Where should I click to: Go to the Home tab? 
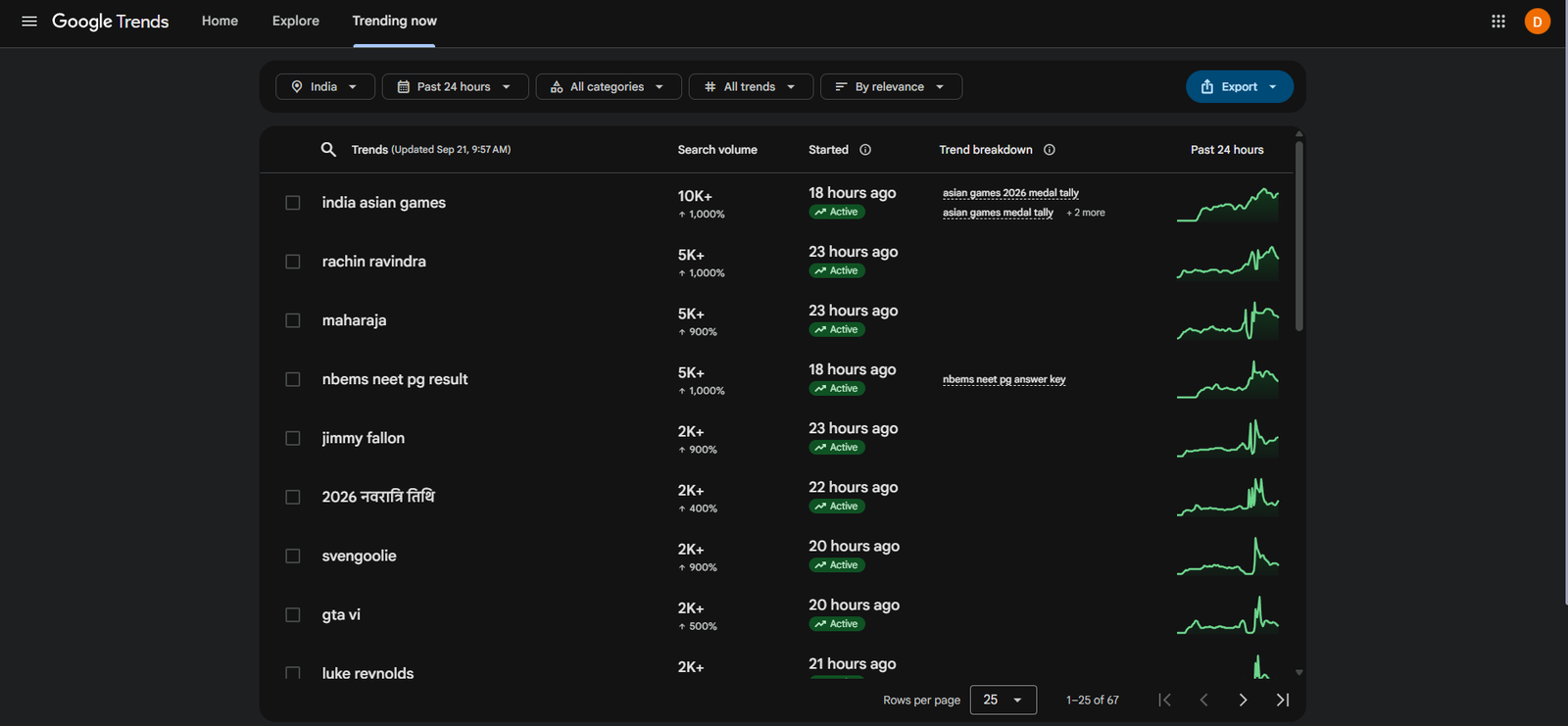(x=220, y=21)
